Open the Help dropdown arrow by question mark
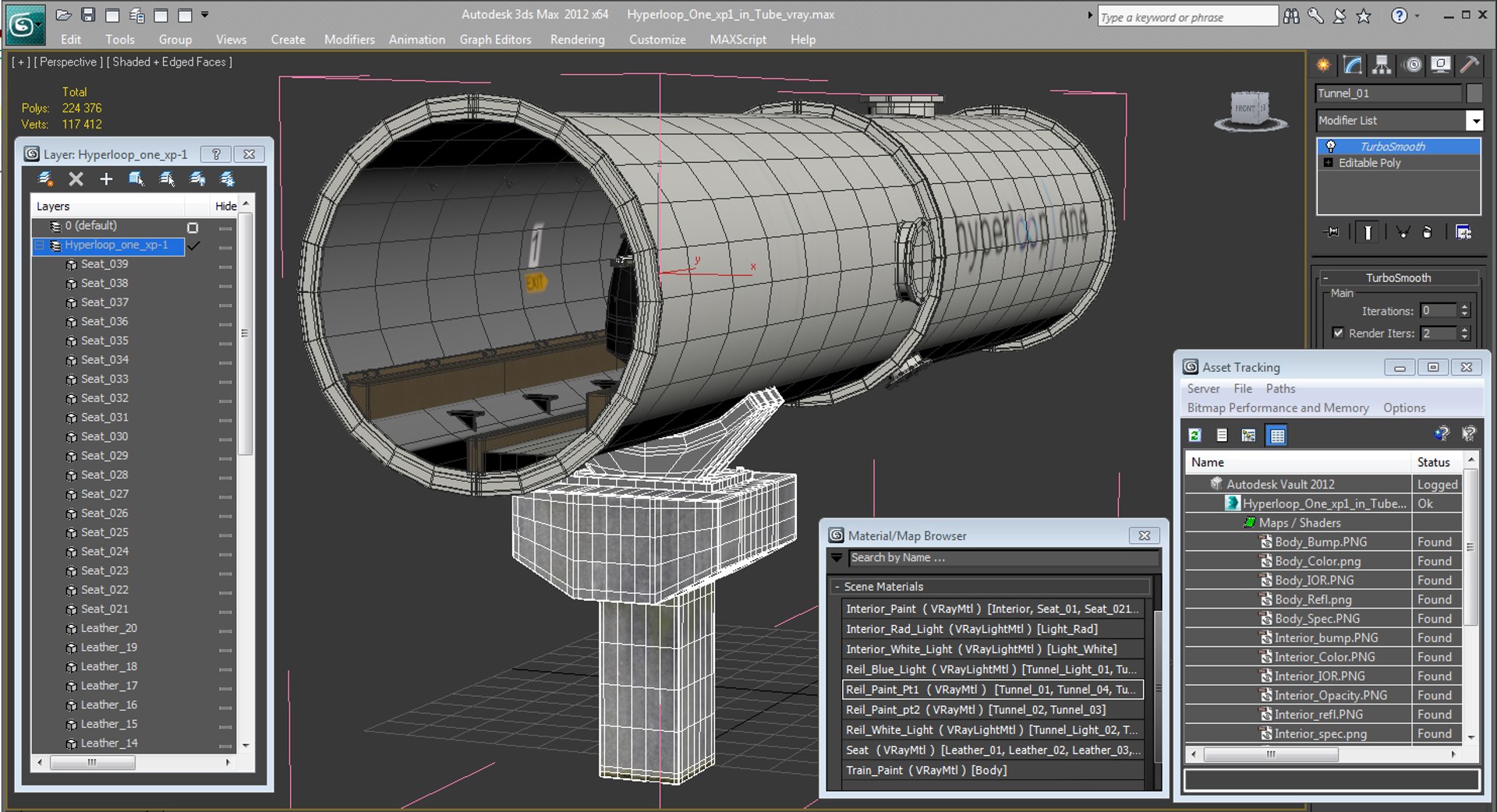 [1417, 16]
